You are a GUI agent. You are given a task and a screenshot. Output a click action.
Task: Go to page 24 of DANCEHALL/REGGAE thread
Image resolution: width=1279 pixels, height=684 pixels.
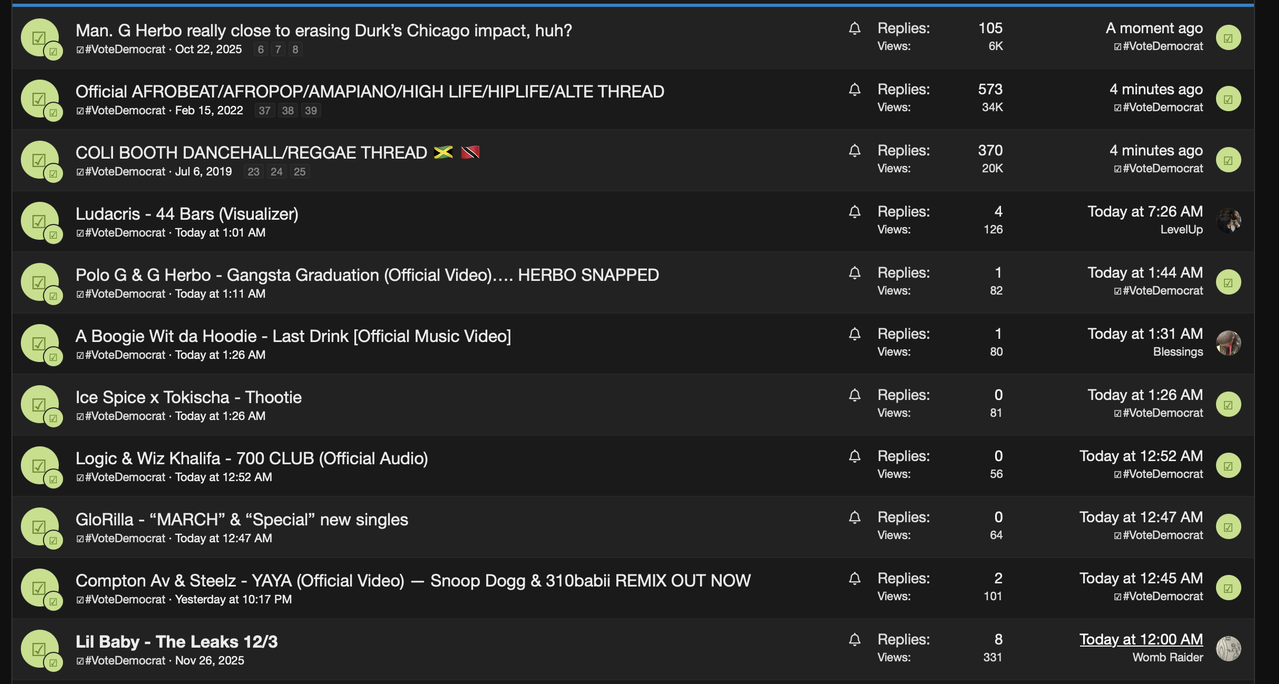click(276, 171)
